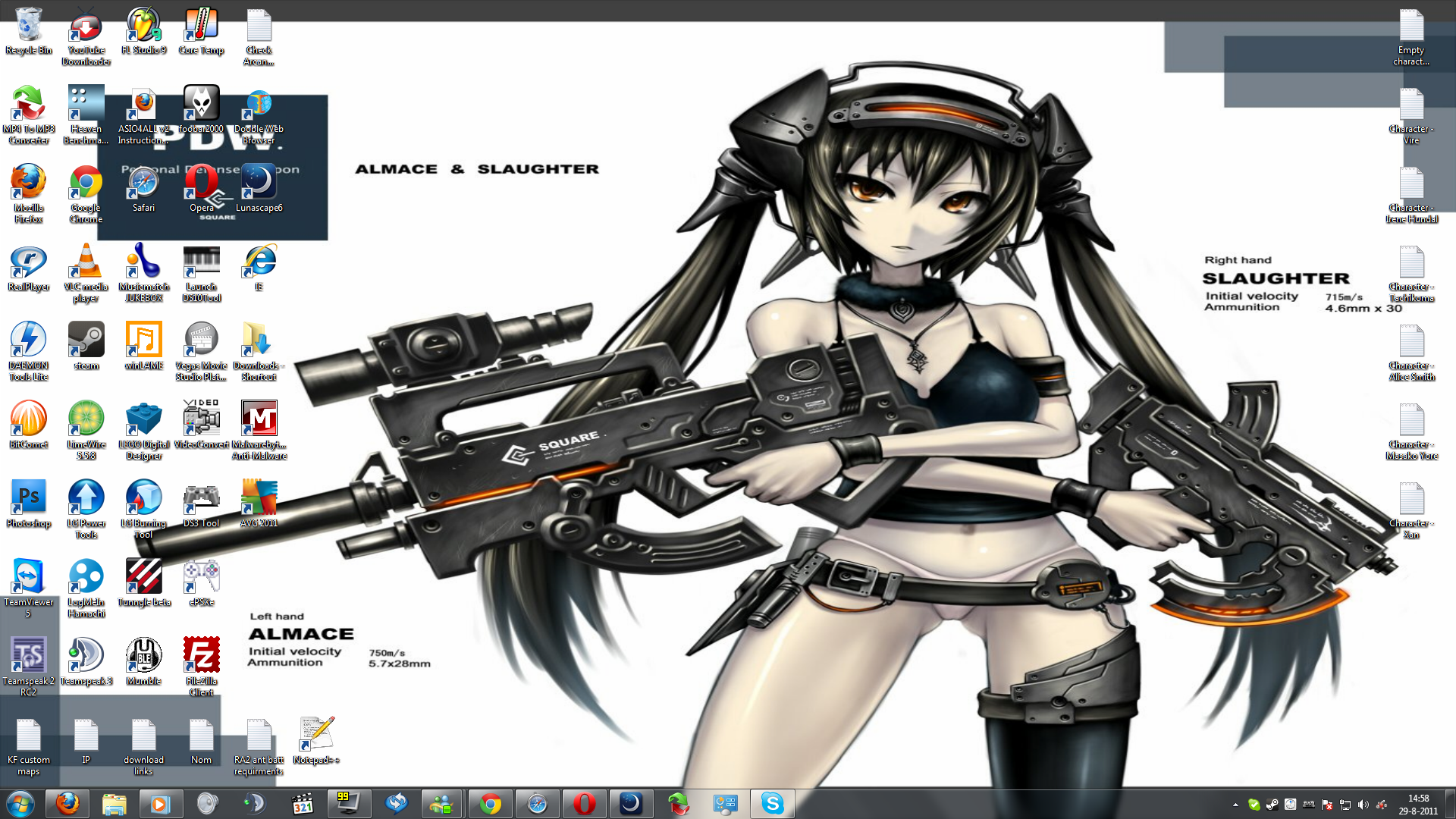Select the Mumble desktop icon

pyautogui.click(x=144, y=662)
